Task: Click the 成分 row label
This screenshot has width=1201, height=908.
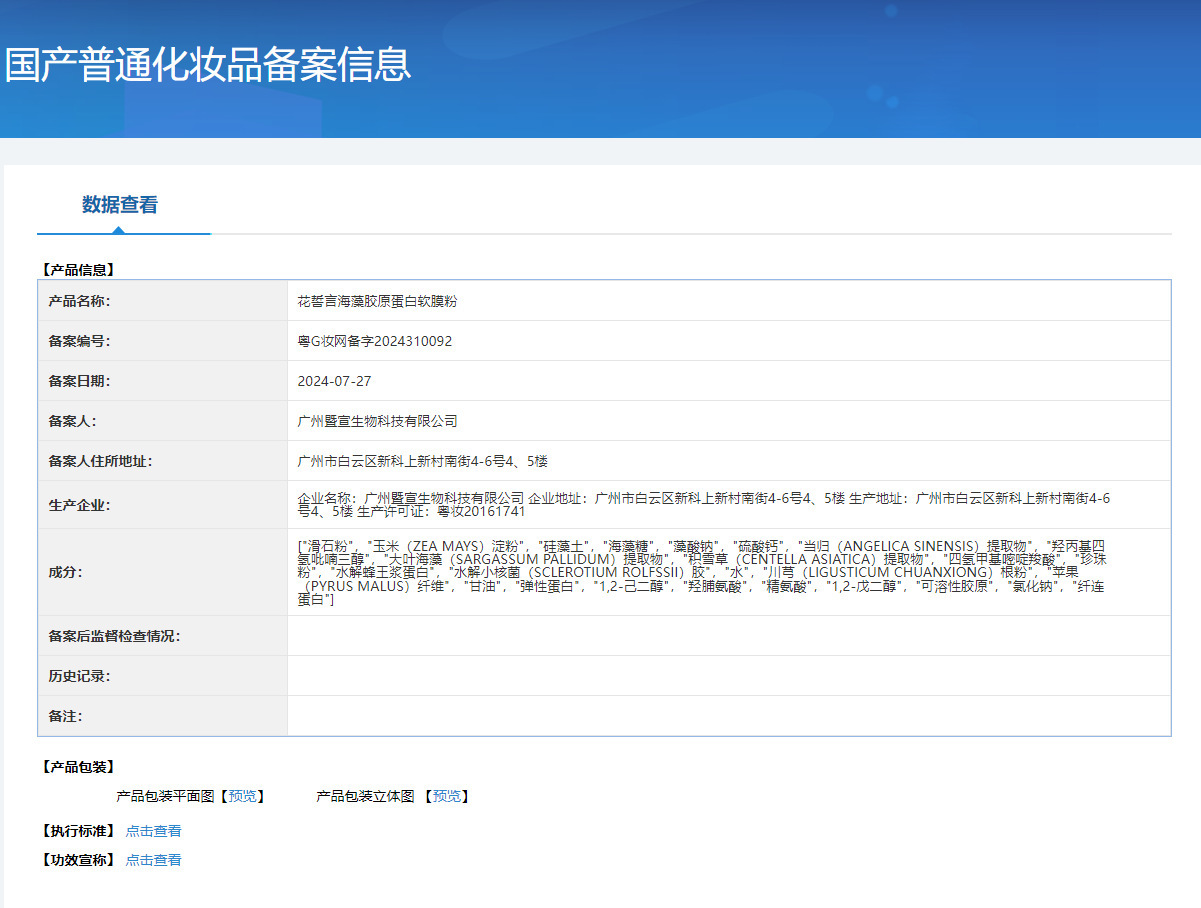Action: tap(65, 572)
